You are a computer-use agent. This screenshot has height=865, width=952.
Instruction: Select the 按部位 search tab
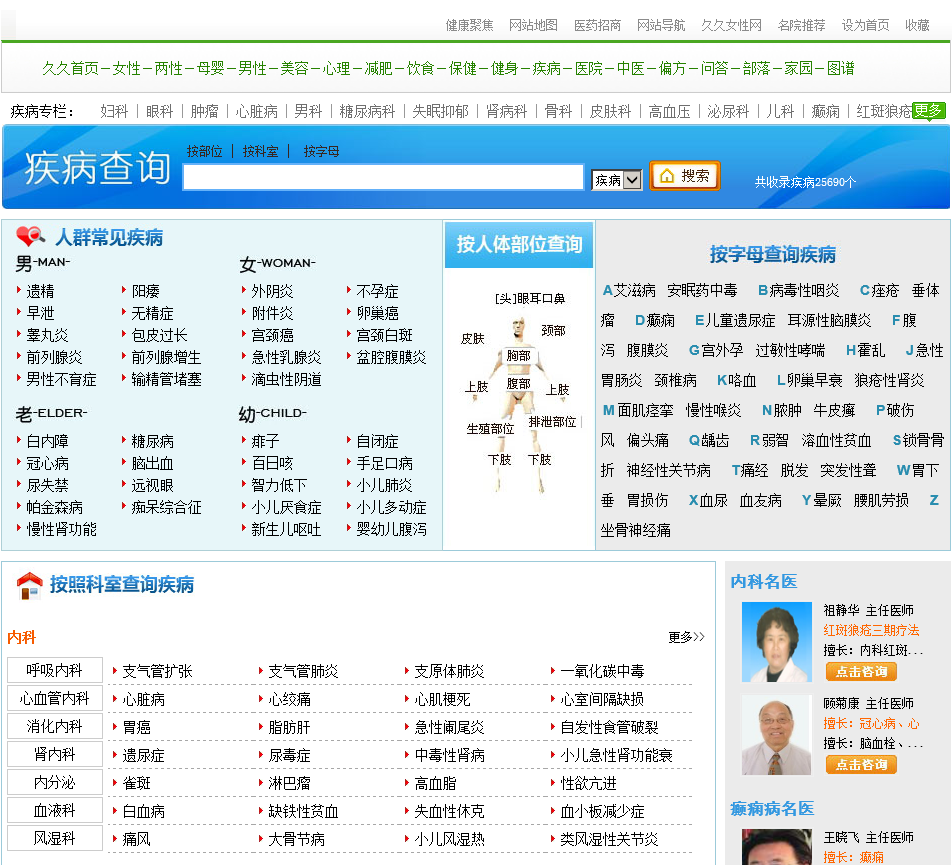(205, 151)
